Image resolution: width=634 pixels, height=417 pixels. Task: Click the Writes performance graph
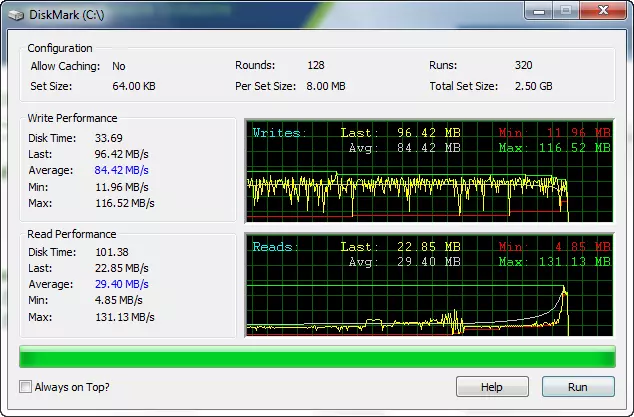click(429, 171)
